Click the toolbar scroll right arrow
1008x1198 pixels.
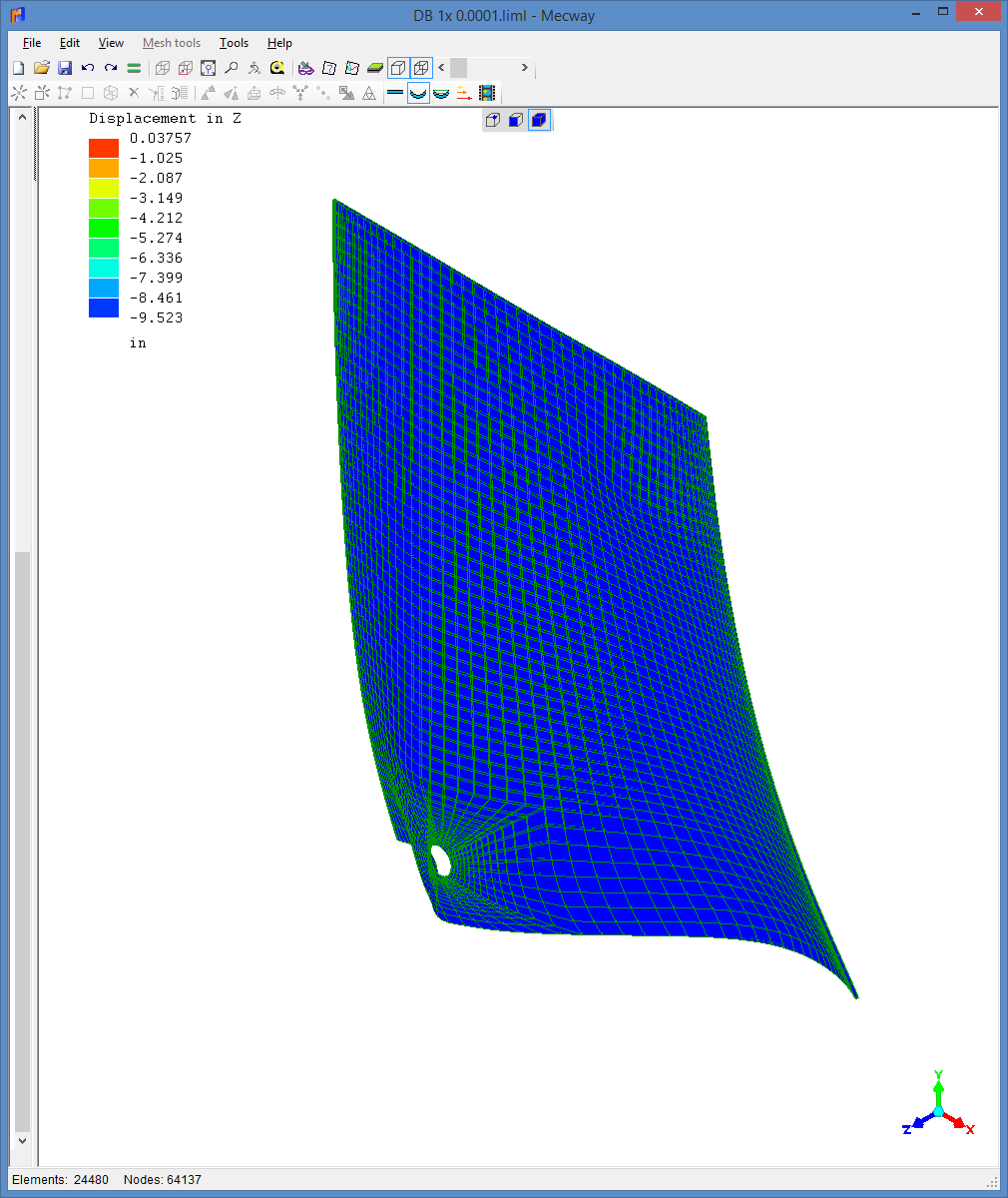(525, 68)
